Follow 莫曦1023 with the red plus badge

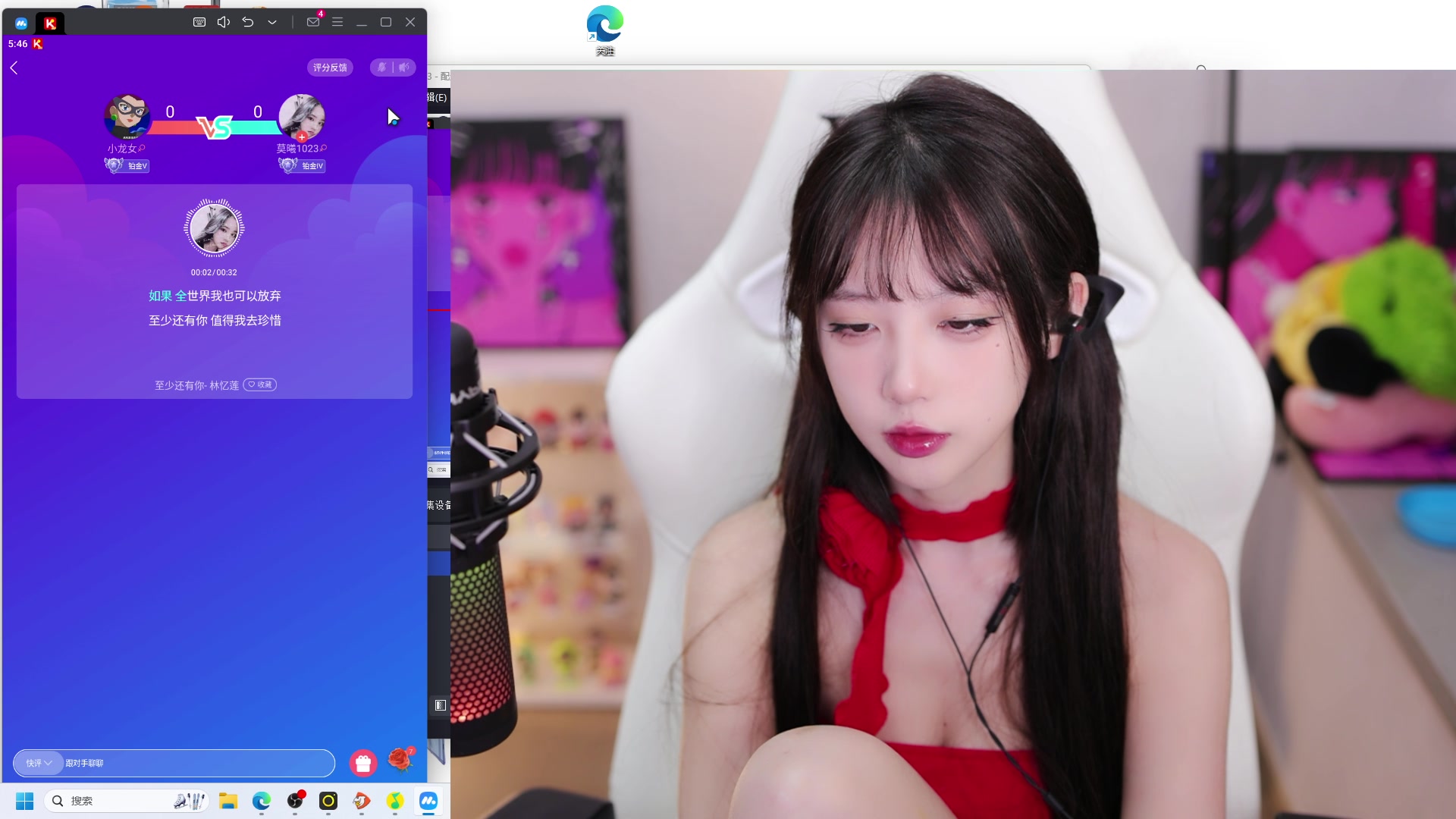tap(302, 137)
